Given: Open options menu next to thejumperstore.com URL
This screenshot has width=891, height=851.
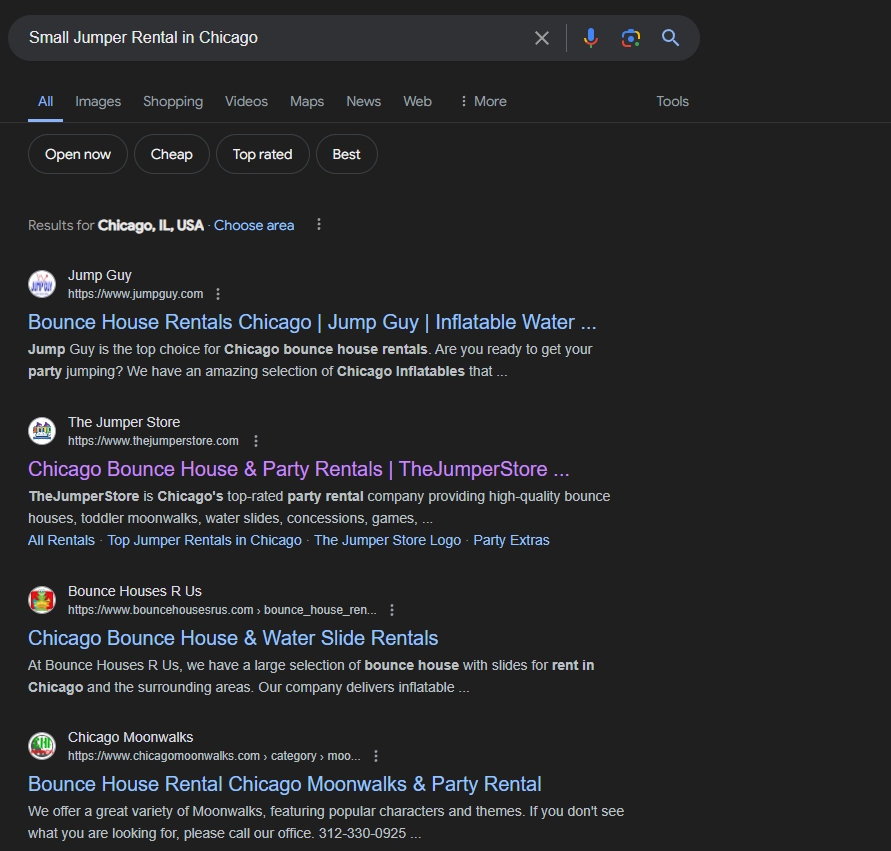Looking at the screenshot, I should 256,441.
